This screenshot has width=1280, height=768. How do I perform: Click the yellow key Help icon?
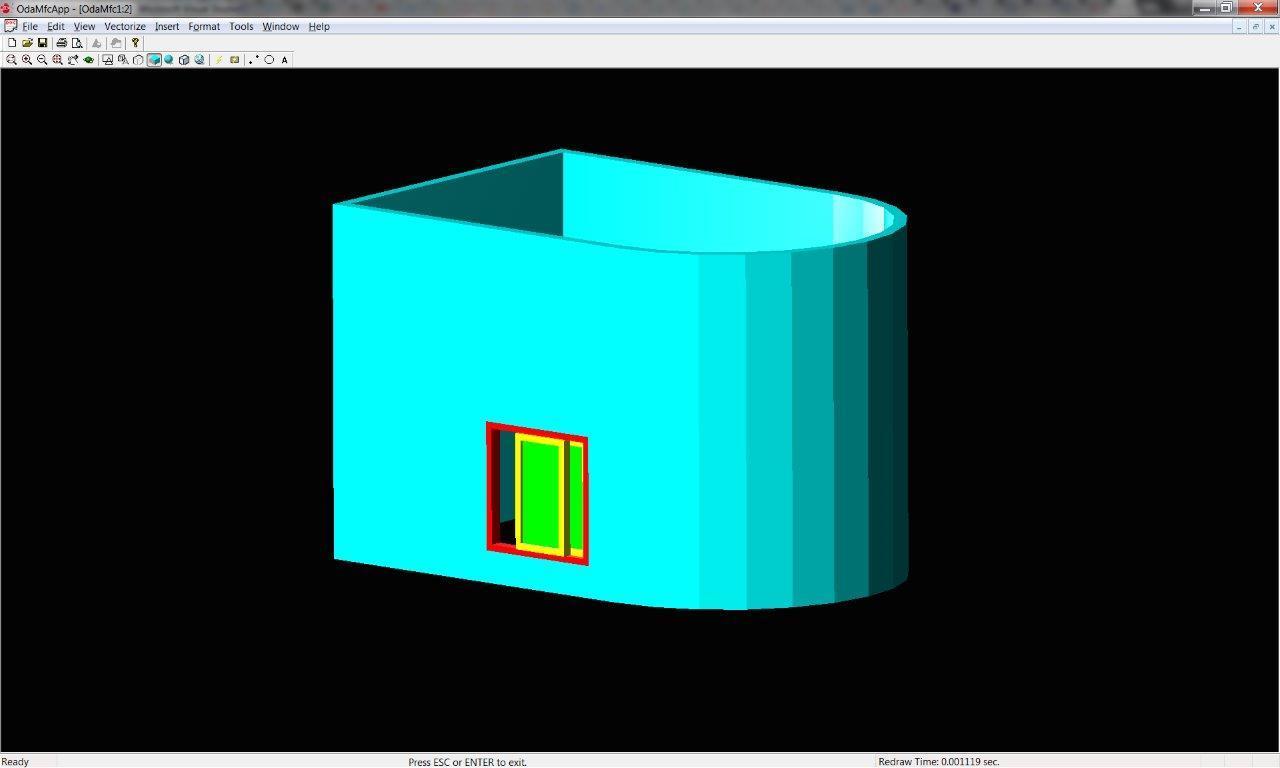(x=135, y=43)
